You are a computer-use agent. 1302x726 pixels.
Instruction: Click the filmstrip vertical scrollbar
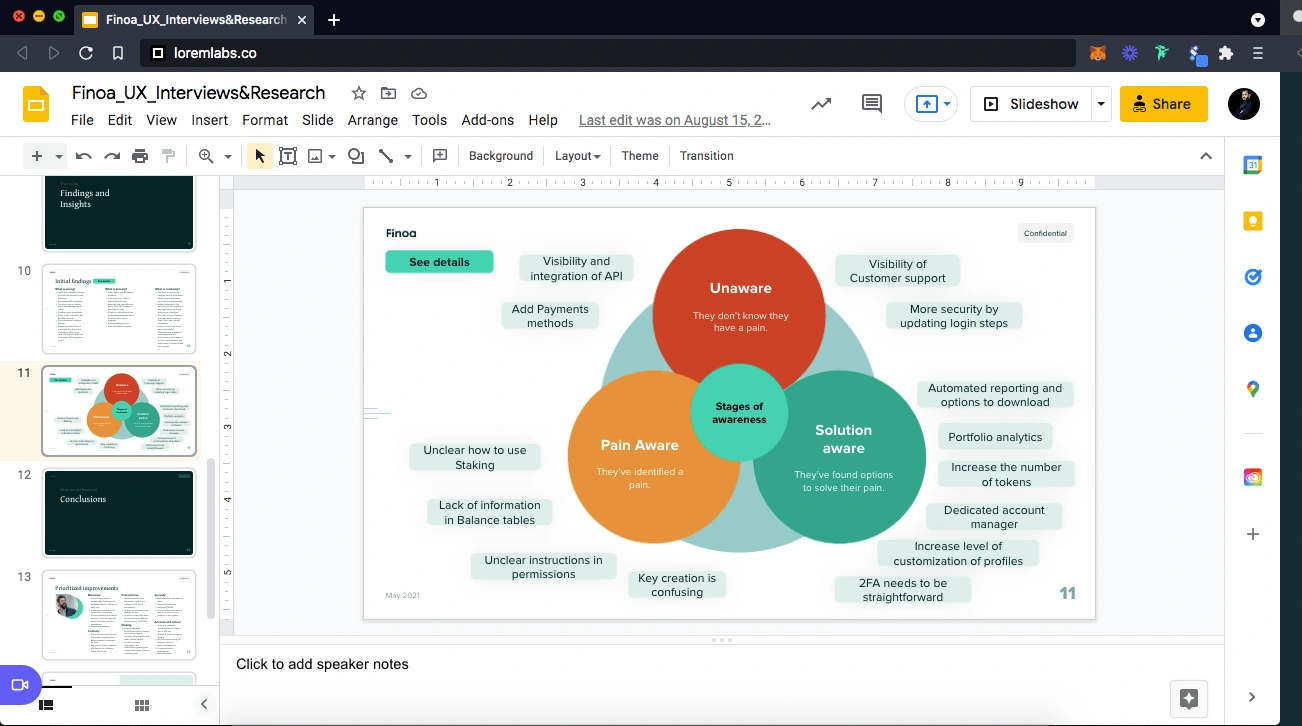pyautogui.click(x=210, y=538)
